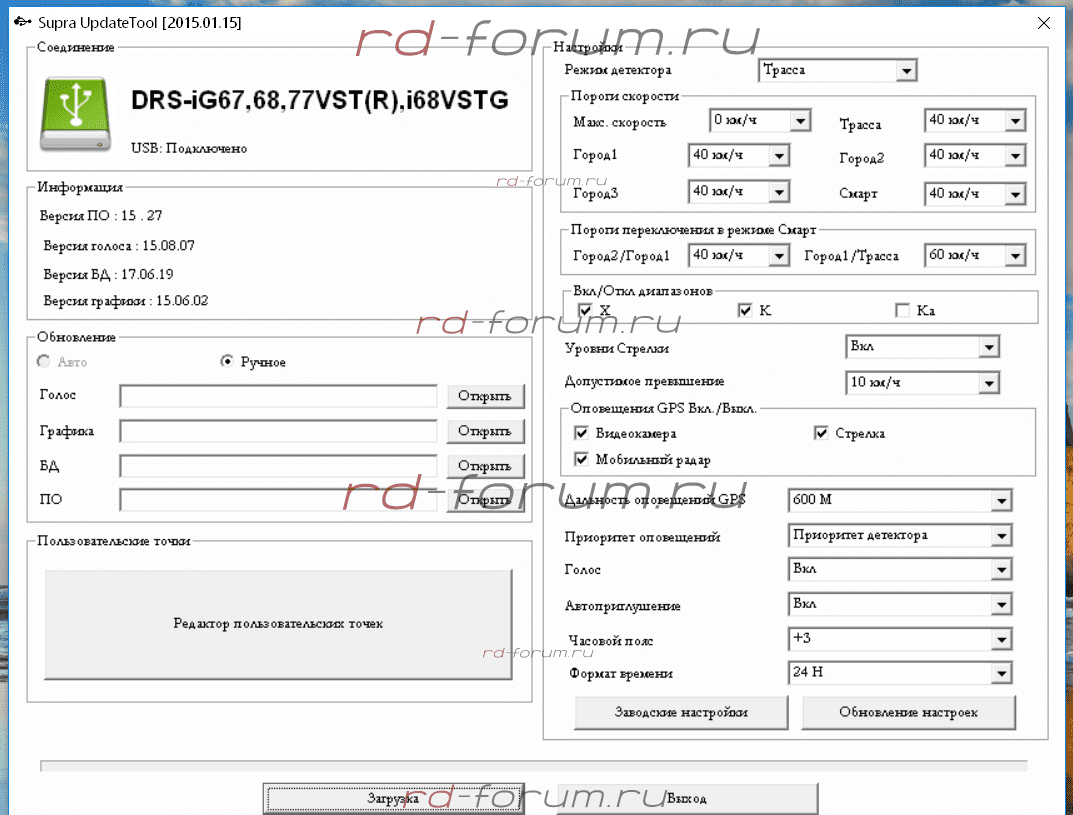This screenshot has width=1073, height=815.
Task: Expand the Часовой пояс dropdown
Action: coord(899,639)
